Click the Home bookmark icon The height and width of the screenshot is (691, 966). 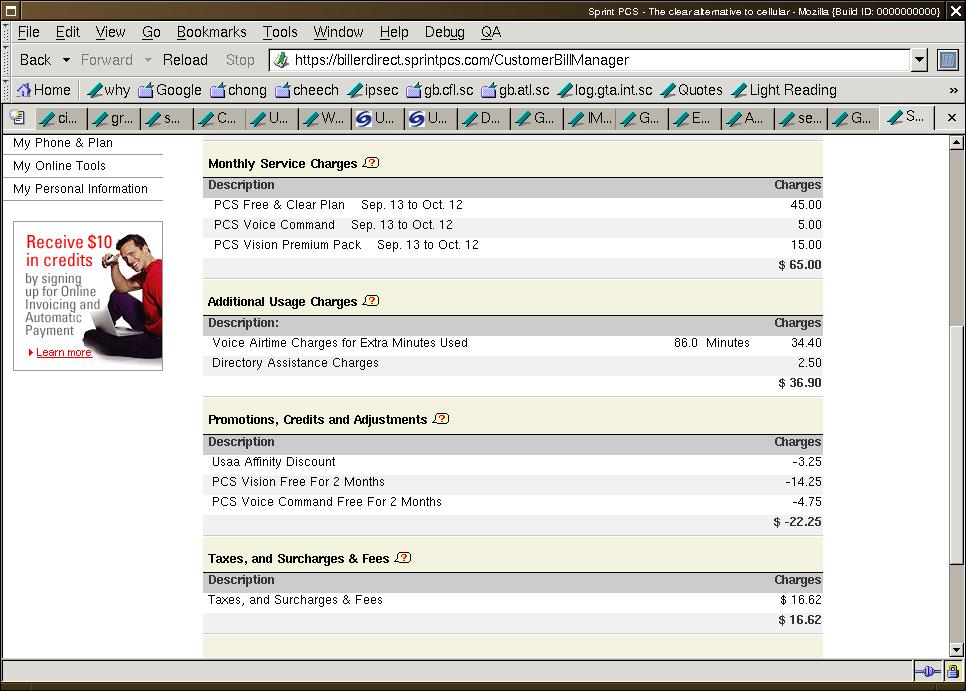tap(23, 91)
